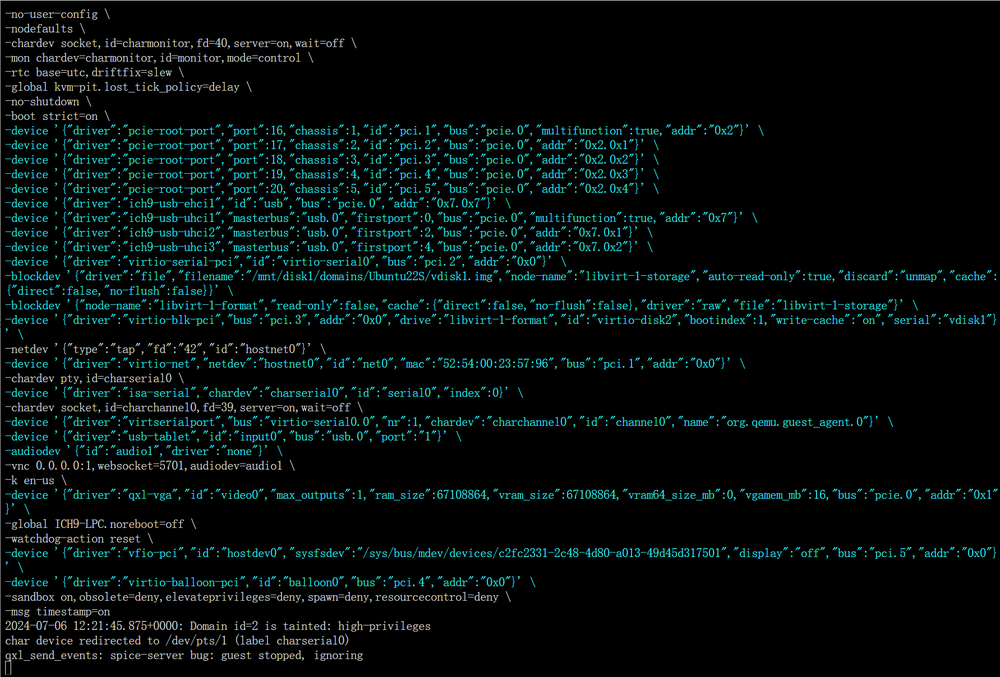
Task: Click the pcie-root-port line with "port":18
Action: (x=332, y=160)
